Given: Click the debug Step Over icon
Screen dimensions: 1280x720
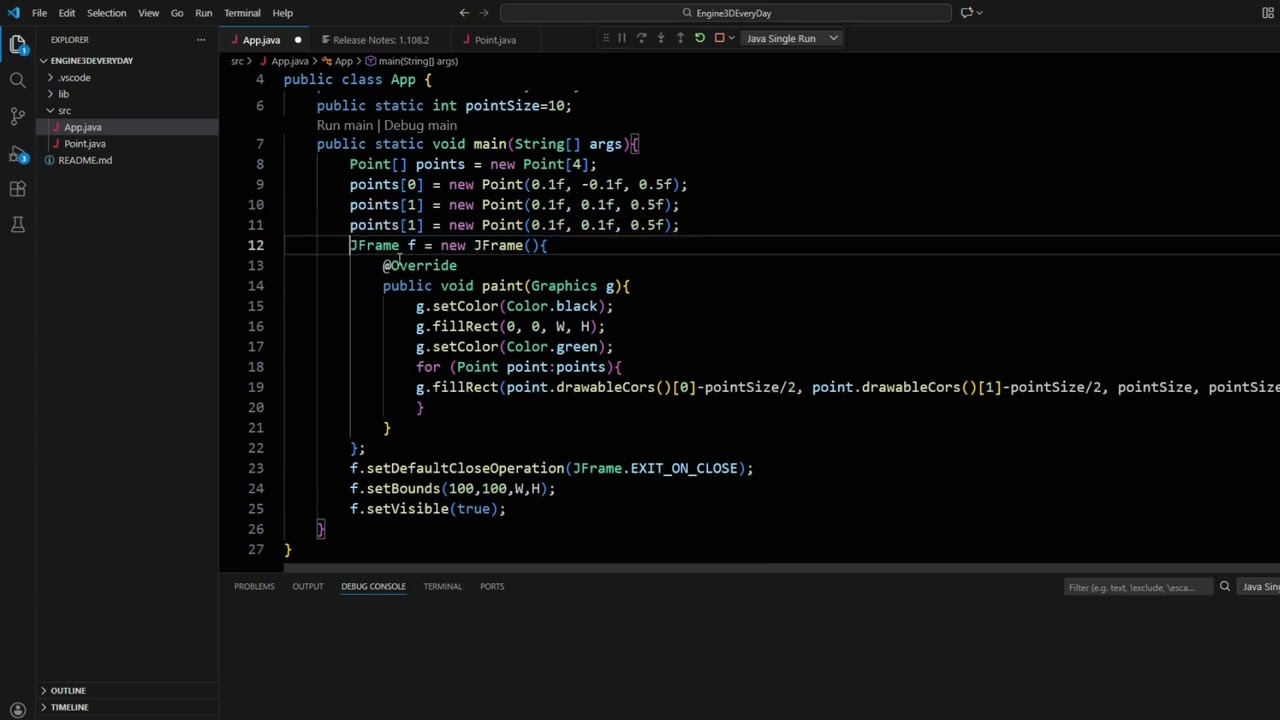Looking at the screenshot, I should (641, 38).
